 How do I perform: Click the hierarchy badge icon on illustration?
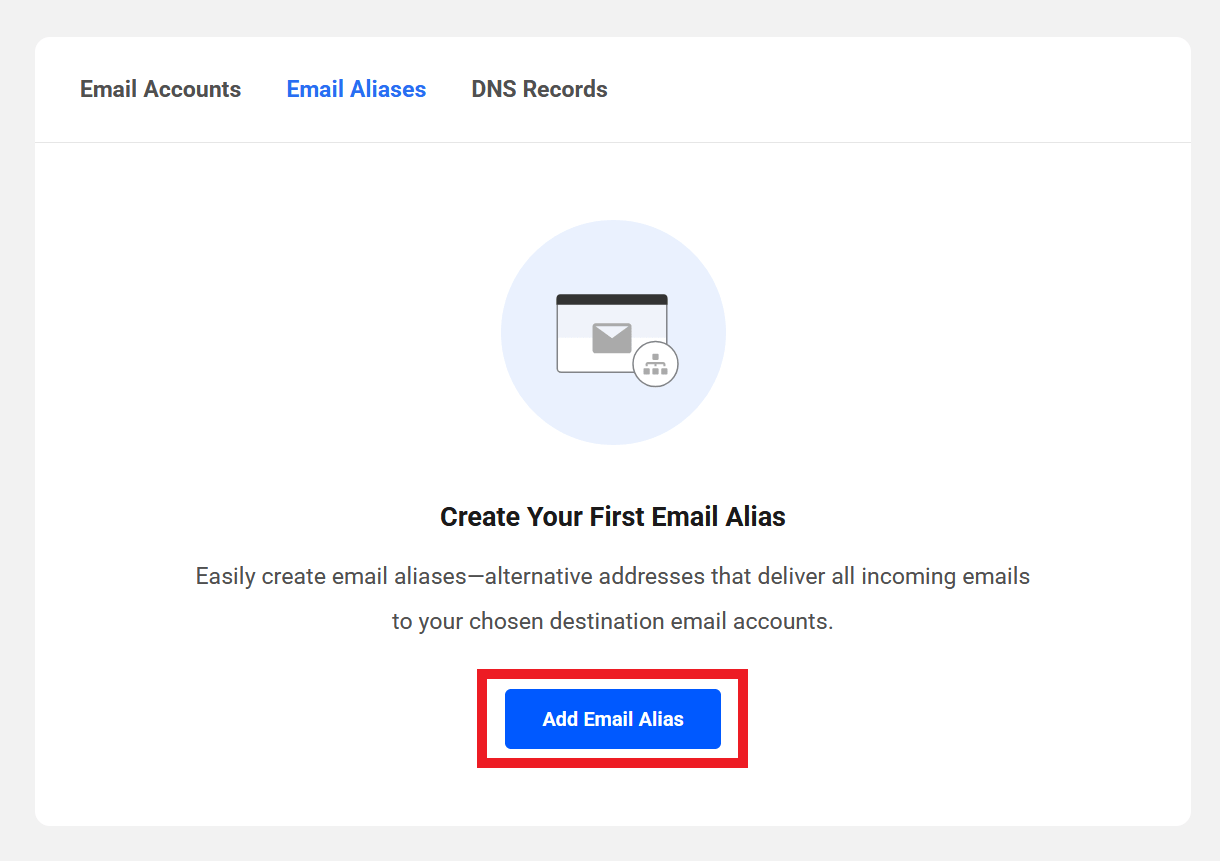pos(656,364)
